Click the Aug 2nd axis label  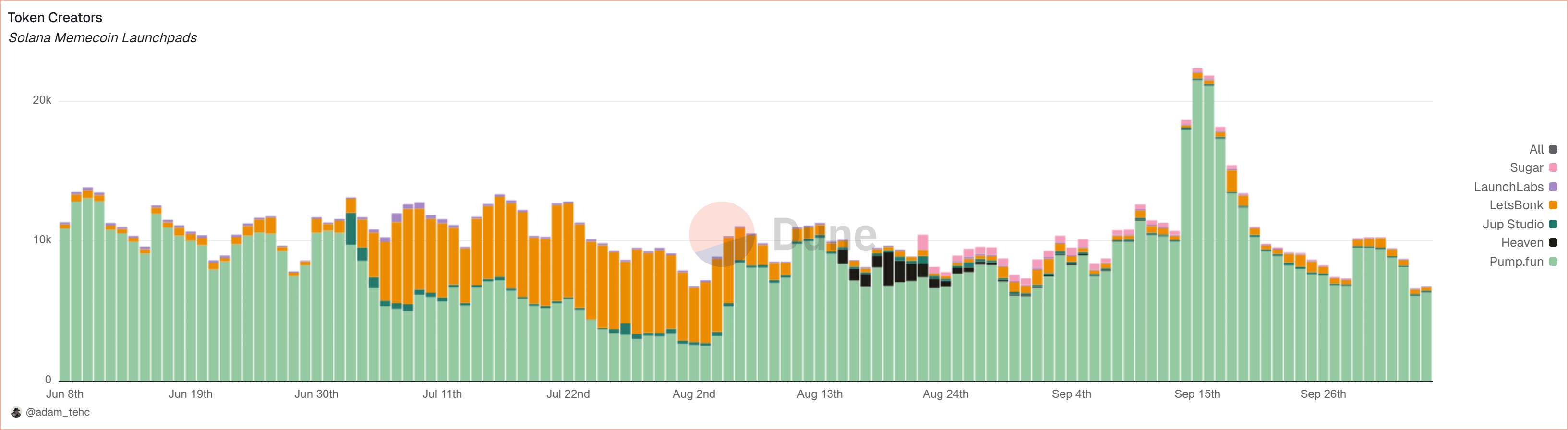click(x=693, y=394)
